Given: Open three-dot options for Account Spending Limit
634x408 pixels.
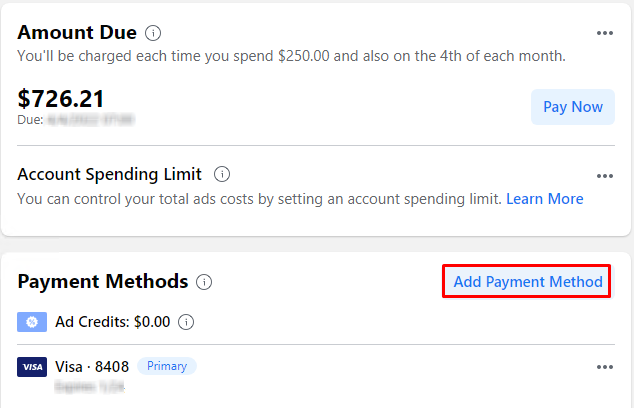Looking at the screenshot, I should tap(604, 176).
